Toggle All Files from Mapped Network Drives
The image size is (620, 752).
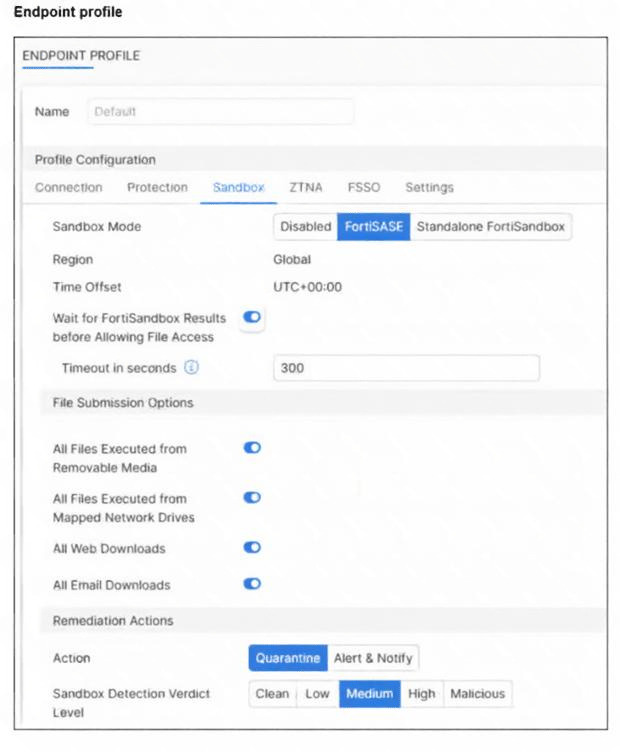click(x=252, y=497)
